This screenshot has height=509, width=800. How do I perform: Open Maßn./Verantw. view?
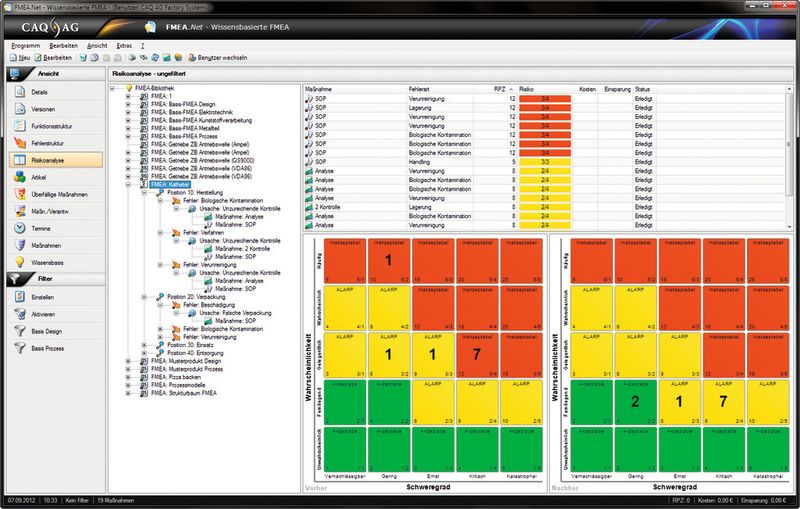56,211
